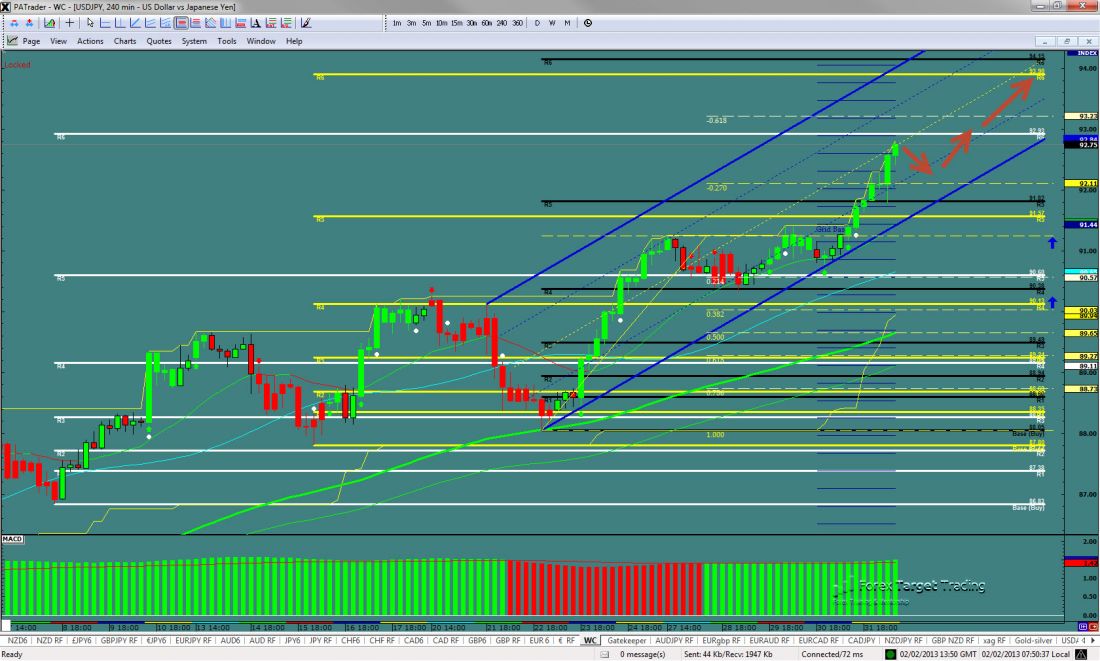
Task: Switch to the Gatekeeper tab
Action: [626, 640]
